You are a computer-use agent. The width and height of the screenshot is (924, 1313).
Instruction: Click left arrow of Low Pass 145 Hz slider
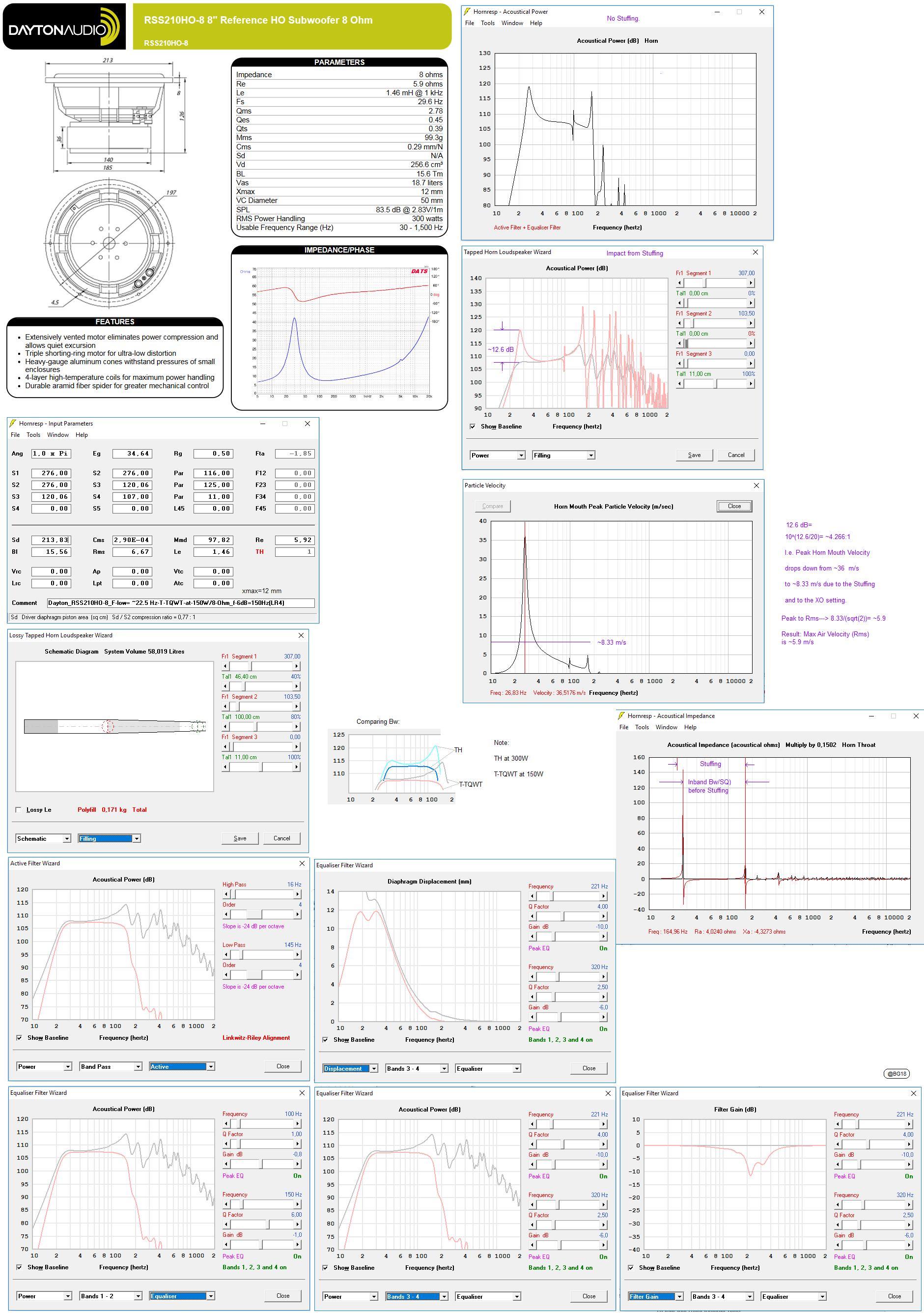coord(226,954)
